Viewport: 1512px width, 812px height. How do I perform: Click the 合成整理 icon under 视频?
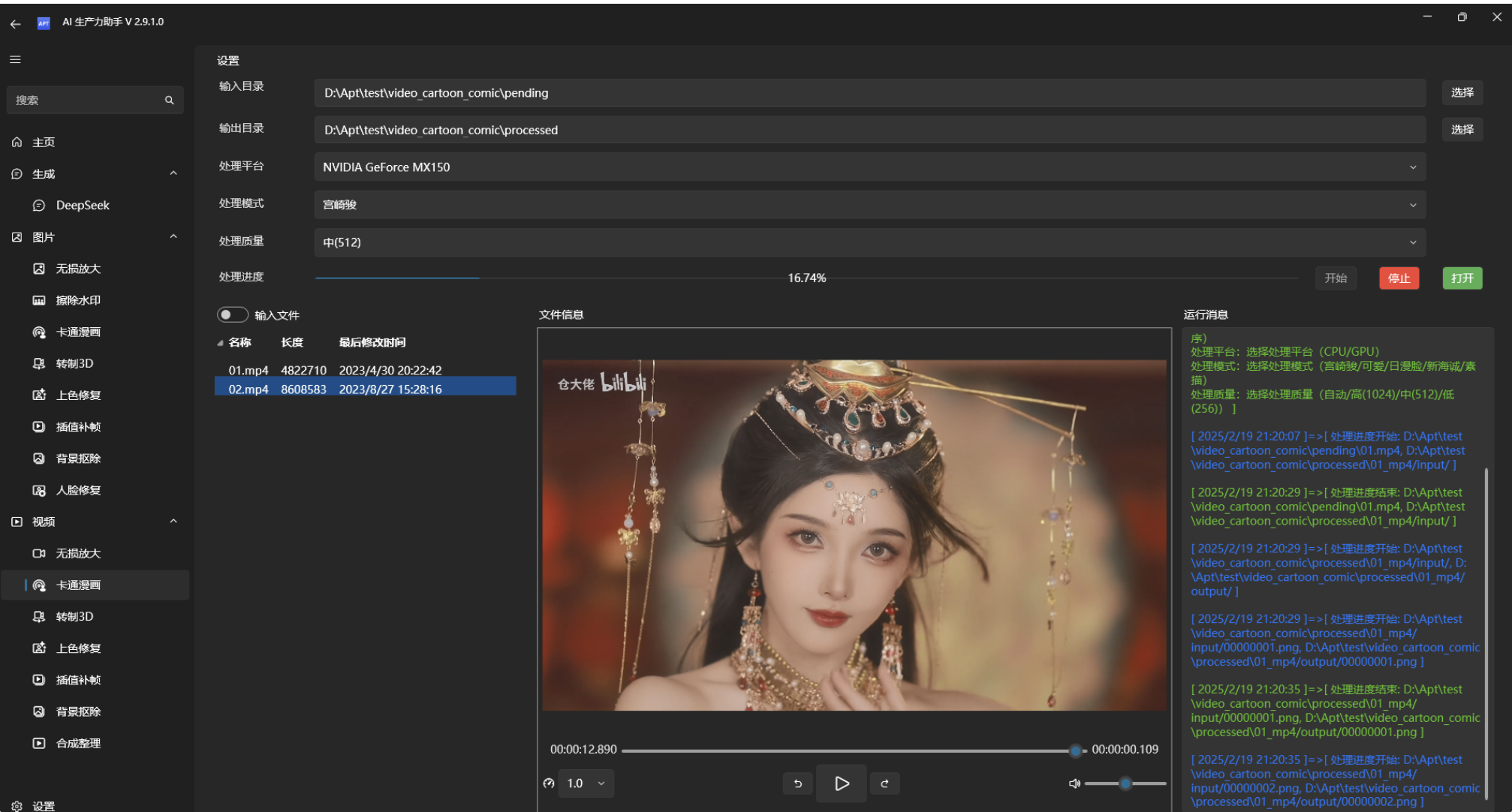coord(39,743)
